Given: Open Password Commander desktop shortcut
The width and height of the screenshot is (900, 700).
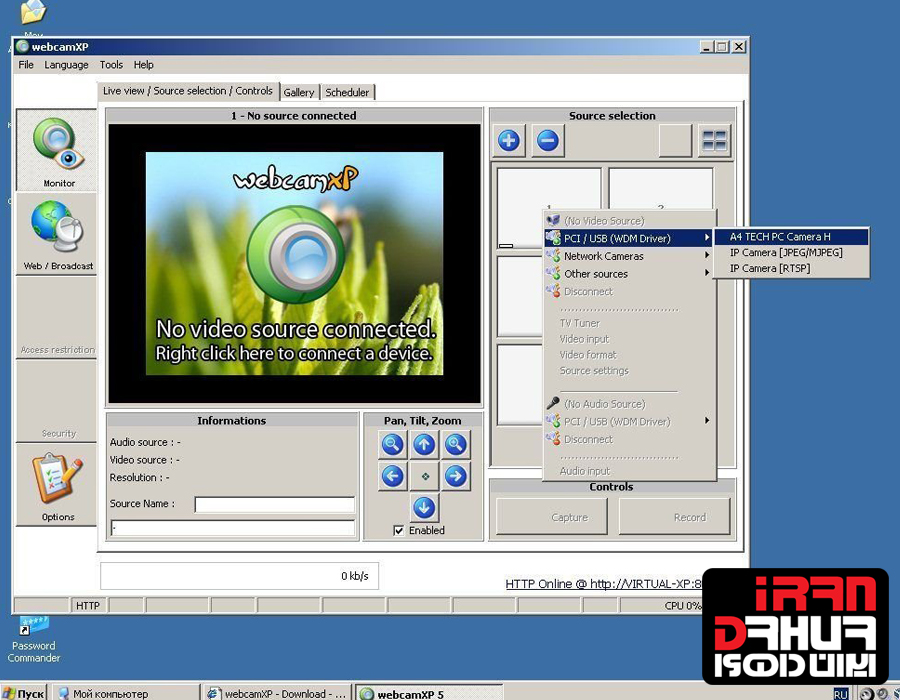Looking at the screenshot, I should click(33, 640).
